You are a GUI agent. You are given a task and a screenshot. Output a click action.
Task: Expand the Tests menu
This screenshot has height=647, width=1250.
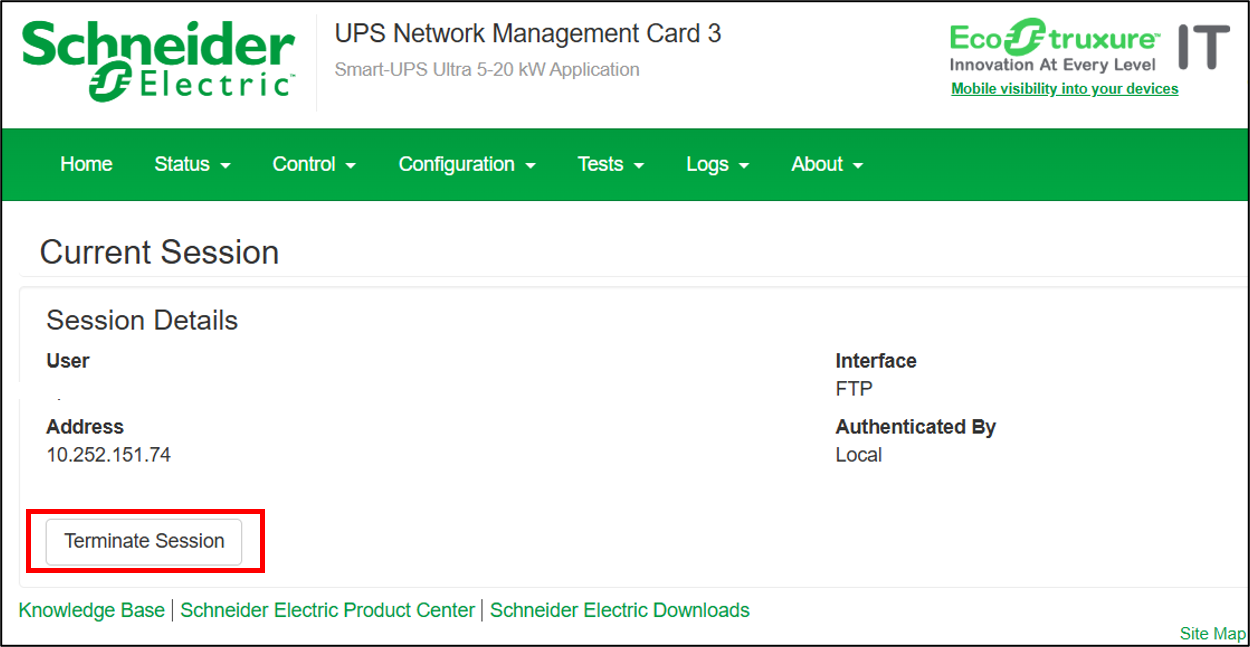pyautogui.click(x=610, y=164)
